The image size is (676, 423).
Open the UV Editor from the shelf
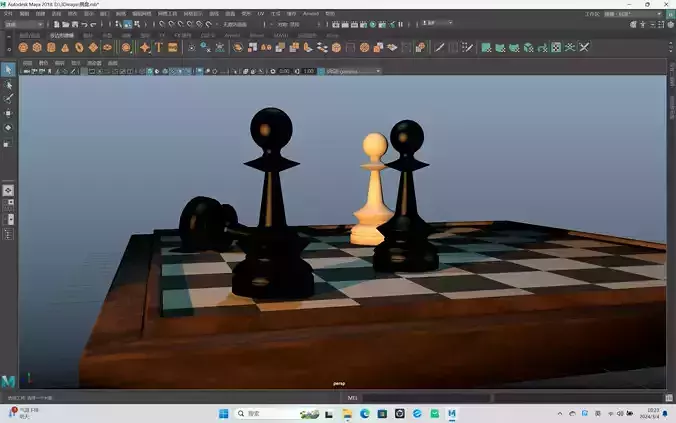[556, 47]
